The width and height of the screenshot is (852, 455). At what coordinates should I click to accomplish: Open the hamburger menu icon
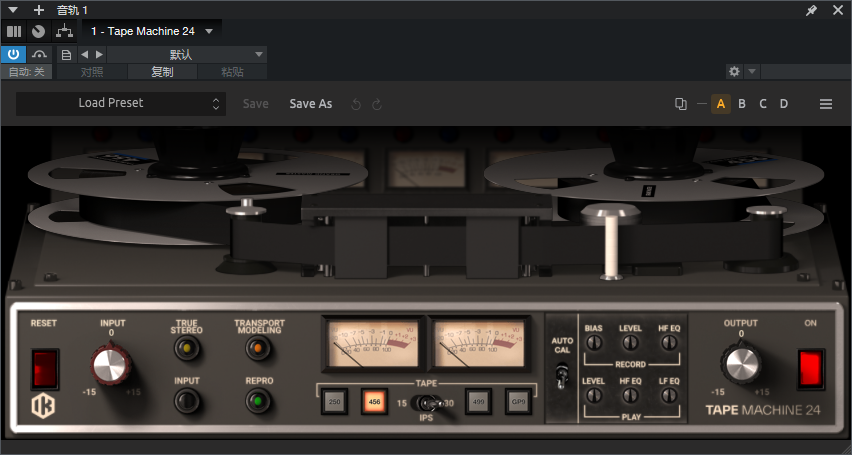[826, 104]
